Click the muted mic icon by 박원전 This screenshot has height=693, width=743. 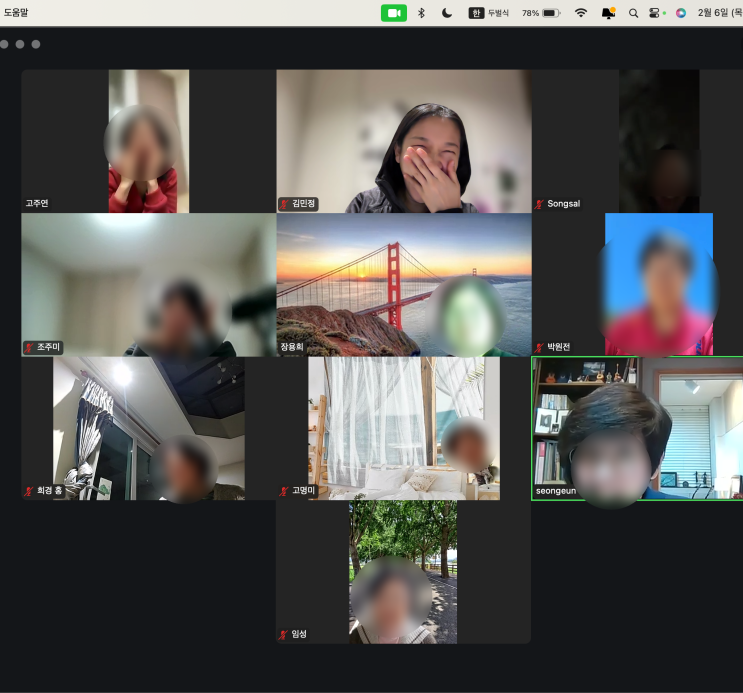point(539,347)
